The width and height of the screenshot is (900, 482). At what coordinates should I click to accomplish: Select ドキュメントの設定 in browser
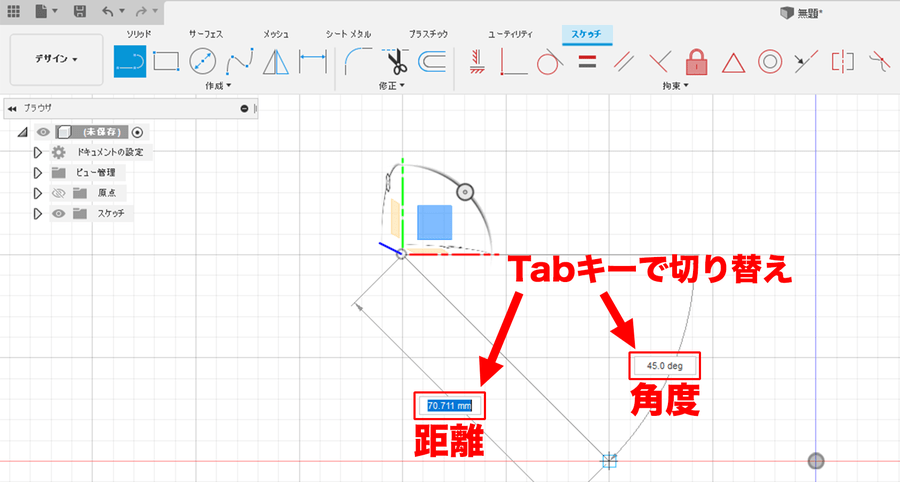pos(110,152)
